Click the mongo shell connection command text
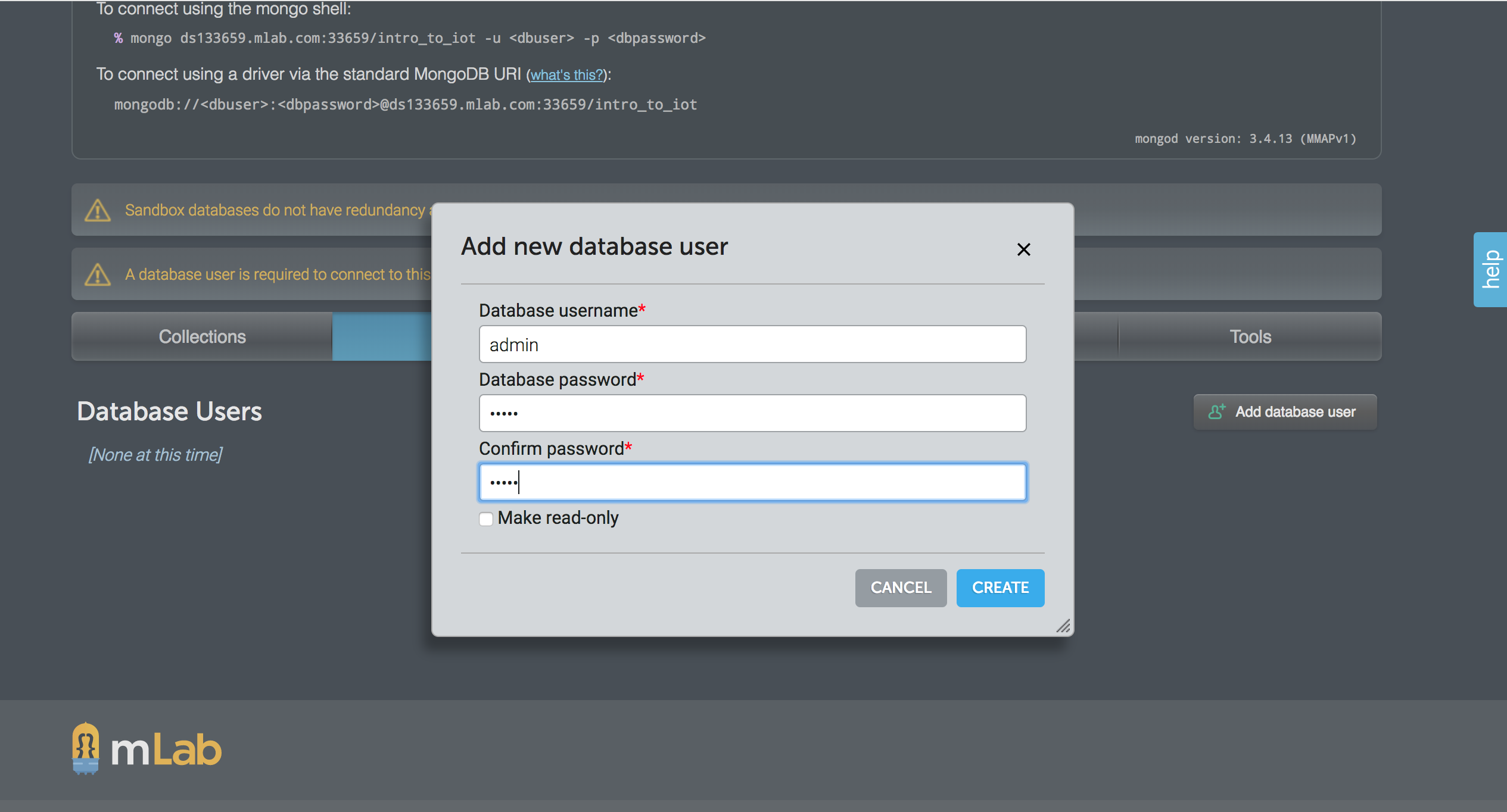The height and width of the screenshot is (812, 1507). [417, 38]
